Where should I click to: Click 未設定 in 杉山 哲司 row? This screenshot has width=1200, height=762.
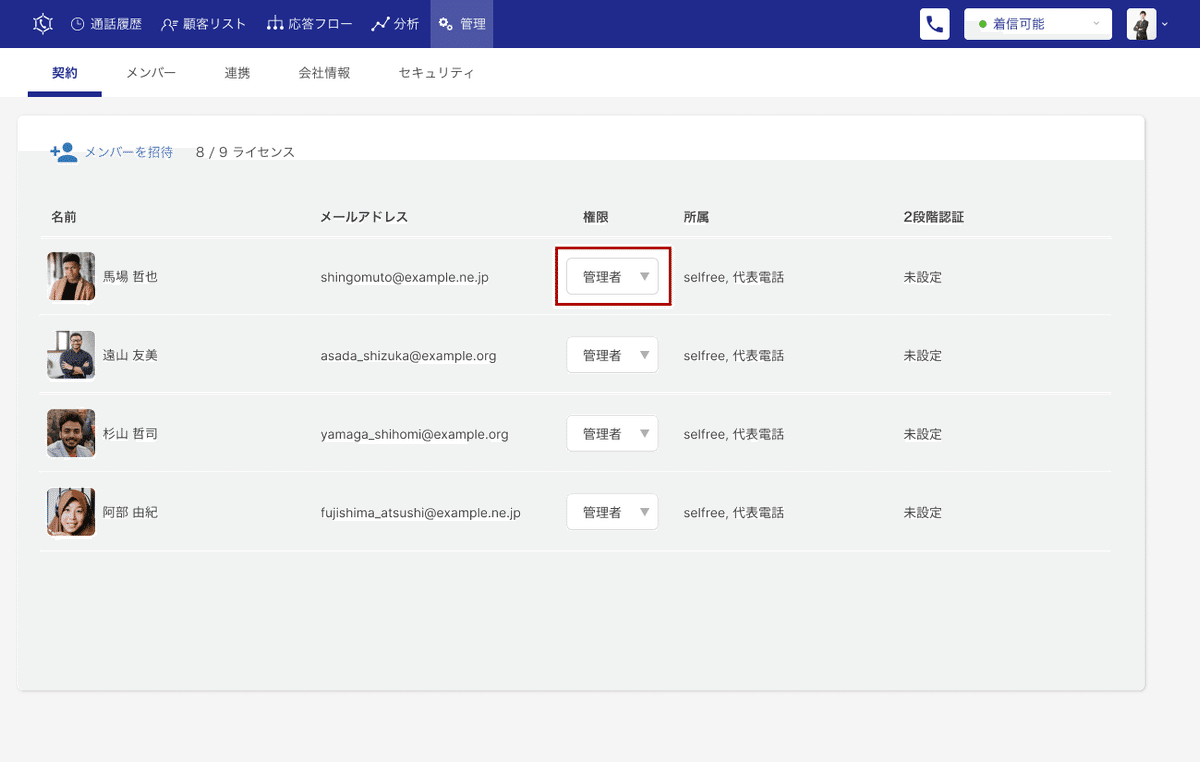(x=922, y=434)
